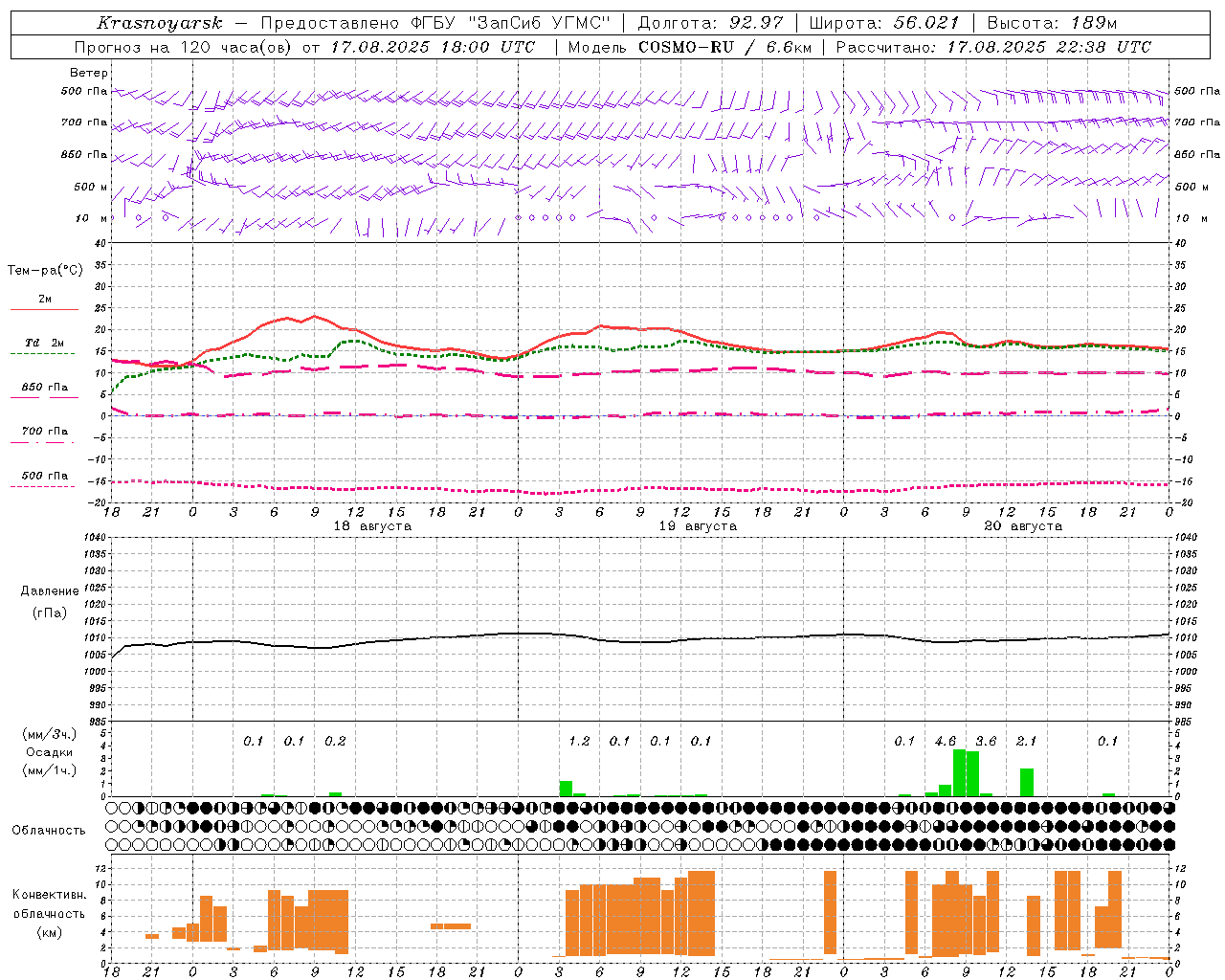The height and width of the screenshot is (980, 1225).
Task: Click '850 гПа' entry in temperature legend
Action: pyautogui.click(x=45, y=388)
